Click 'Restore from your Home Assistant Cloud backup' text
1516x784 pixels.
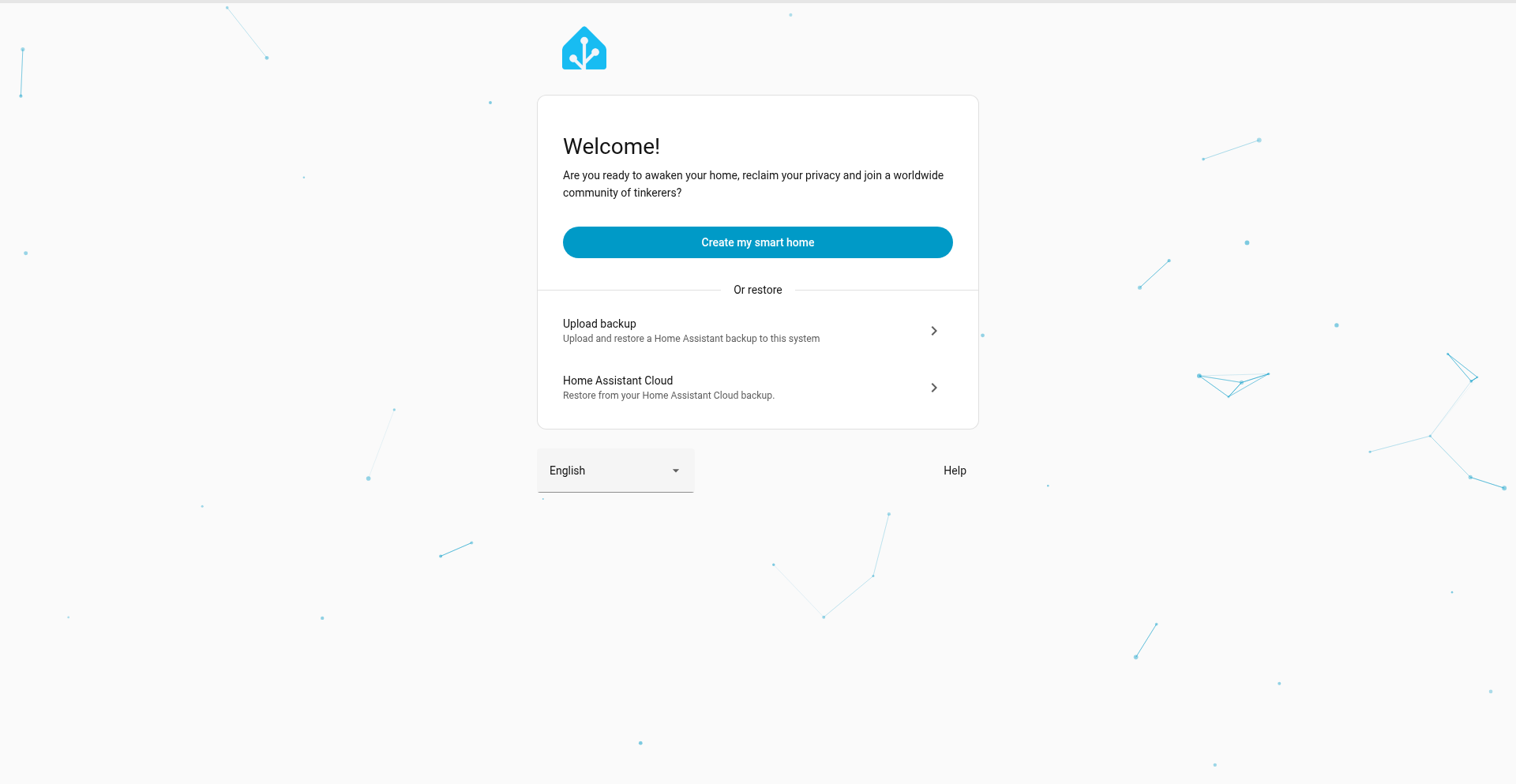pyautogui.click(x=668, y=396)
